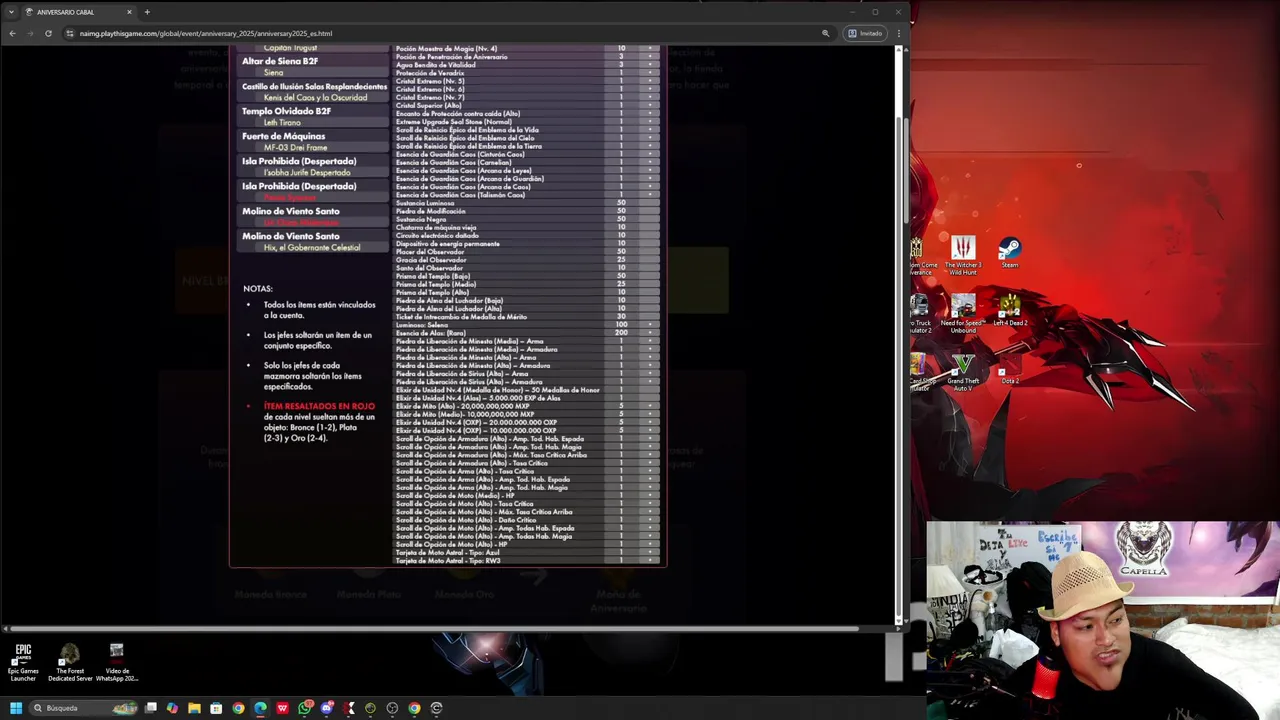Open The Forest Dedicated Server shortcut
Screen dimensions: 1280x720
tap(70, 662)
